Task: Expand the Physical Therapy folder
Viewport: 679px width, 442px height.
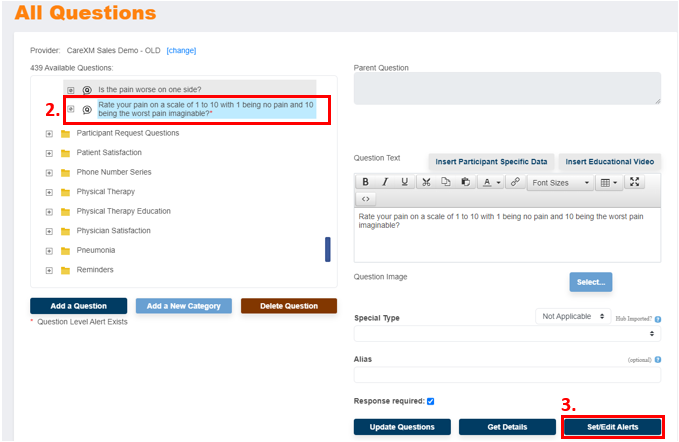Action: [49, 192]
